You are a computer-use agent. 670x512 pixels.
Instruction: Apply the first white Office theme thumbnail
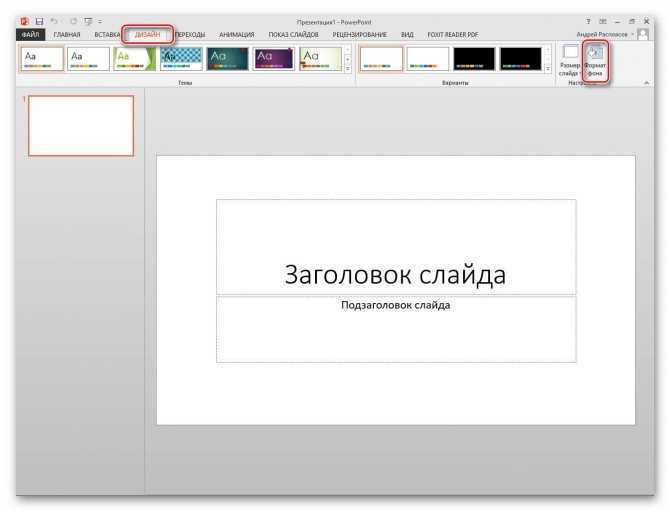point(42,59)
